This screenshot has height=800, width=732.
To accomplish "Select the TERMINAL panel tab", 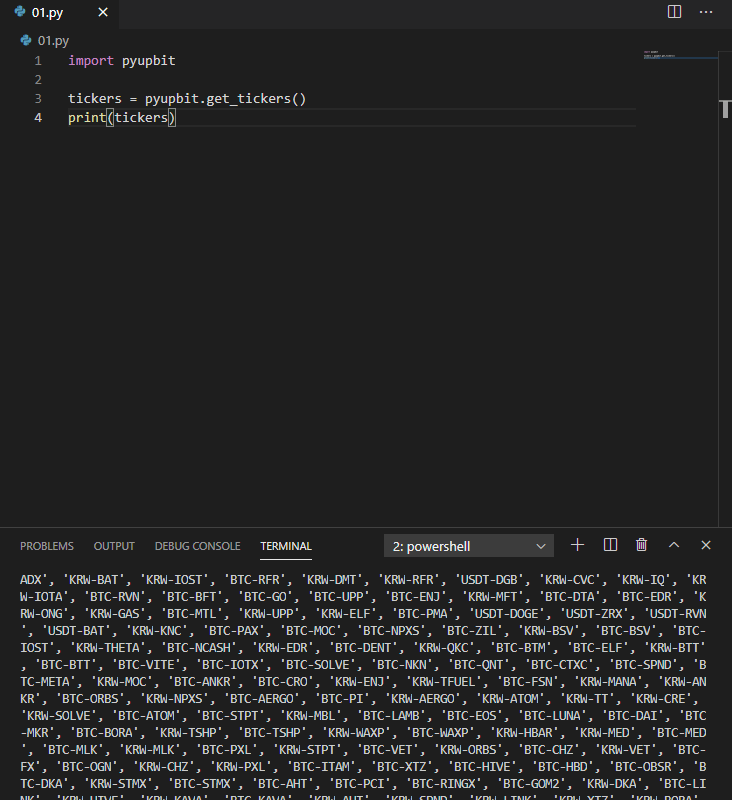I will click(286, 546).
